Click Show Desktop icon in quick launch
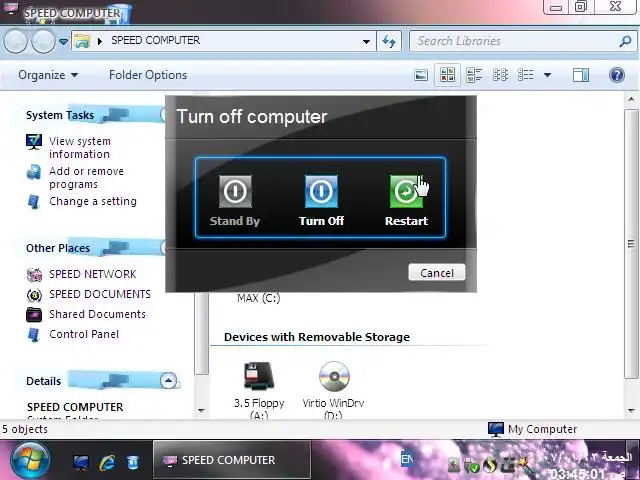 (x=81, y=462)
